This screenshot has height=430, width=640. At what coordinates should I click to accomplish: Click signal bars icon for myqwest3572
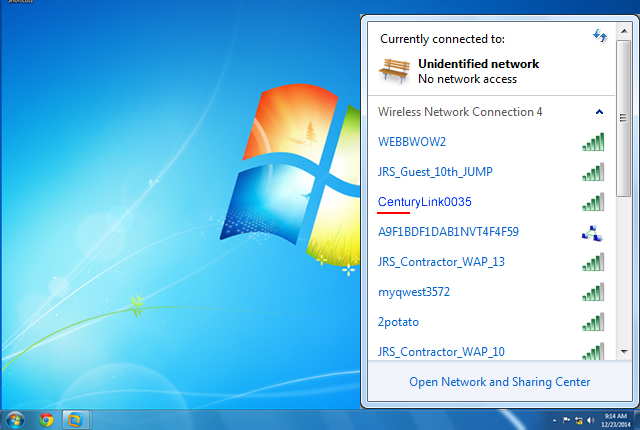(x=593, y=292)
